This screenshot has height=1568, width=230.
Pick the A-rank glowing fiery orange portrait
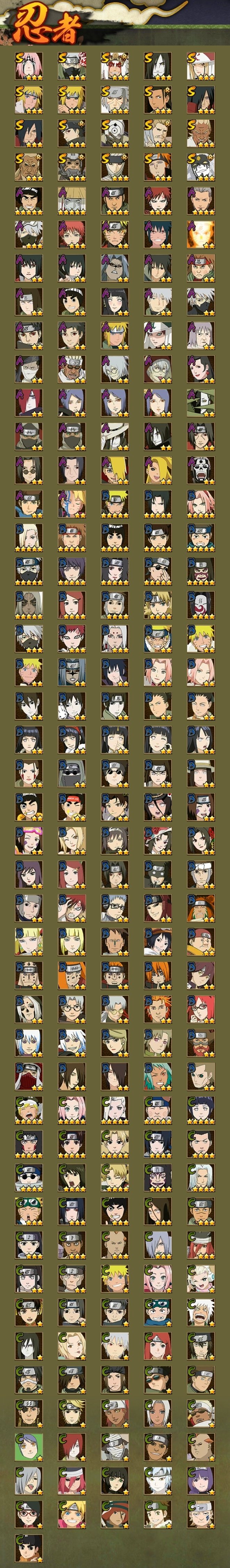tap(200, 235)
